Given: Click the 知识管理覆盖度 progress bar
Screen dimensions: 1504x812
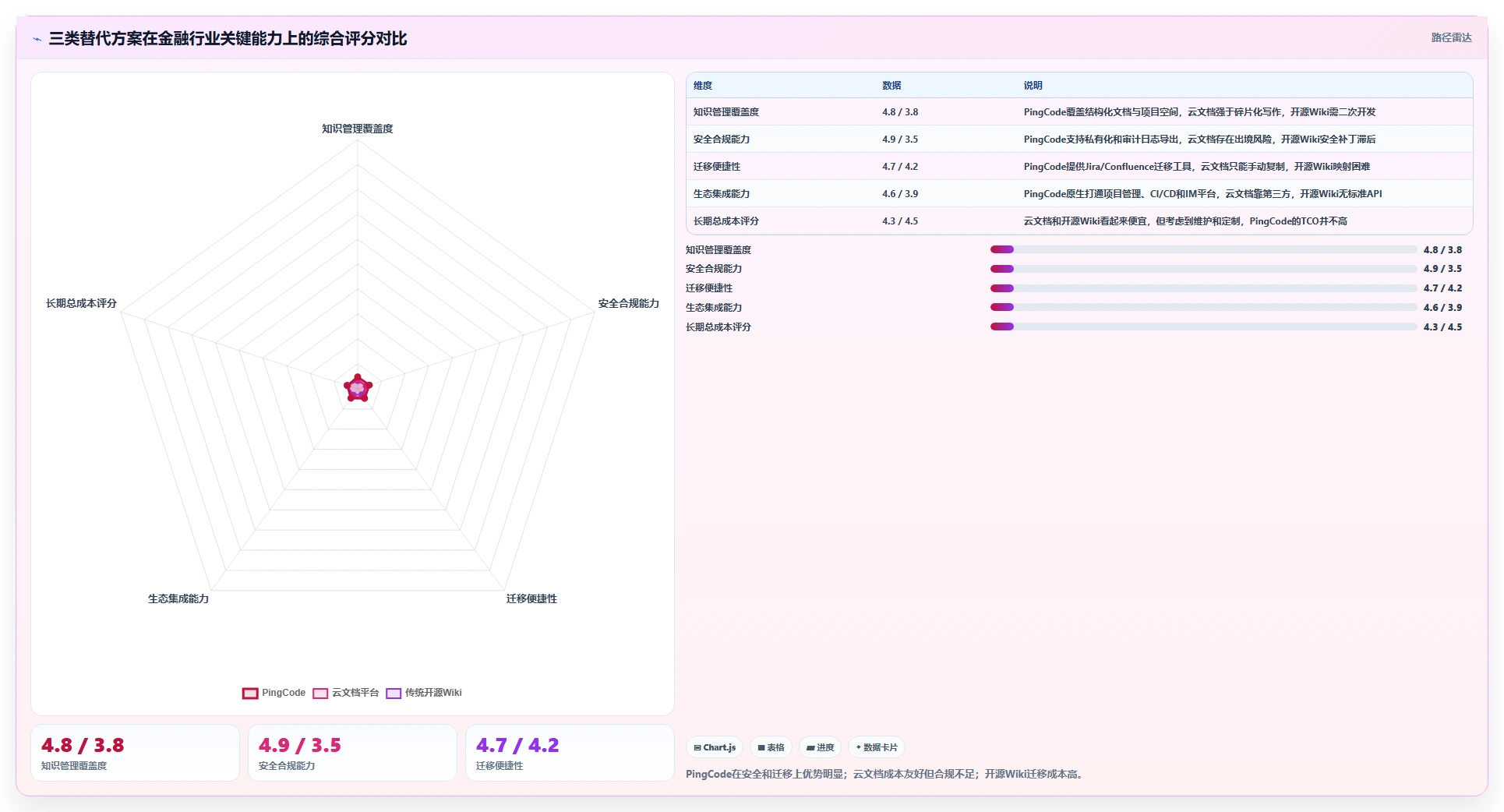Looking at the screenshot, I should (1203, 249).
